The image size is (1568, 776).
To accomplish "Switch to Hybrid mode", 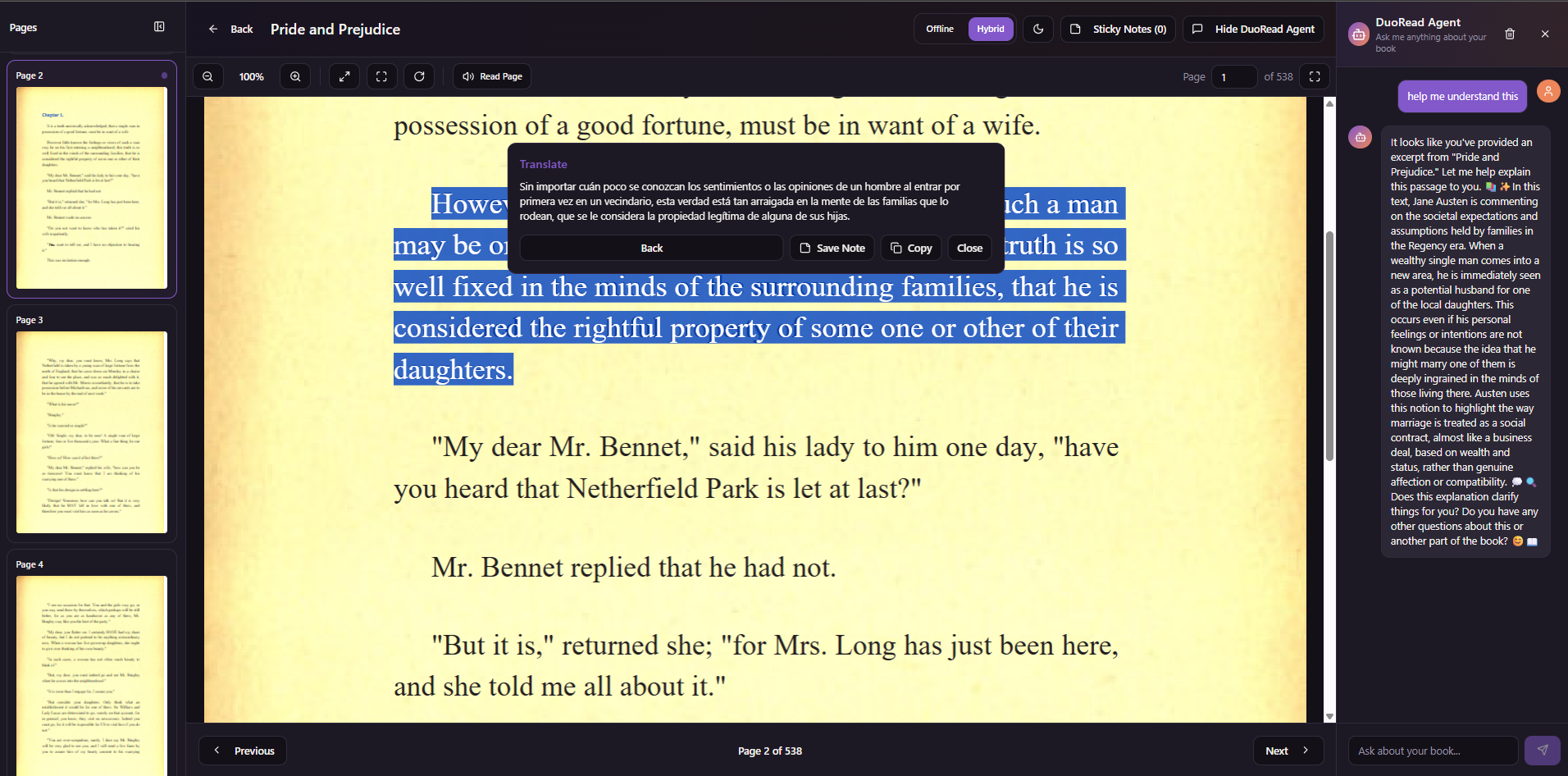I will pyautogui.click(x=991, y=29).
